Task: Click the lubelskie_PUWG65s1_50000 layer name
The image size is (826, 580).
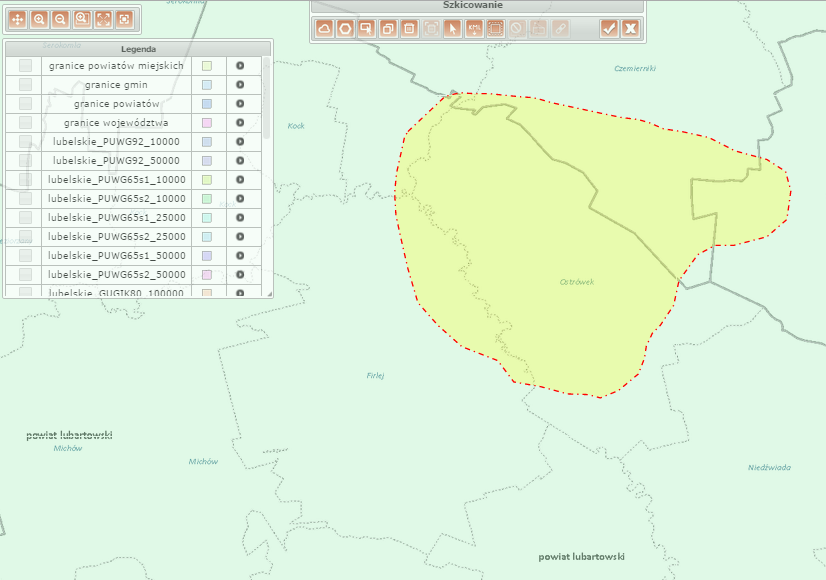Action: point(116,255)
